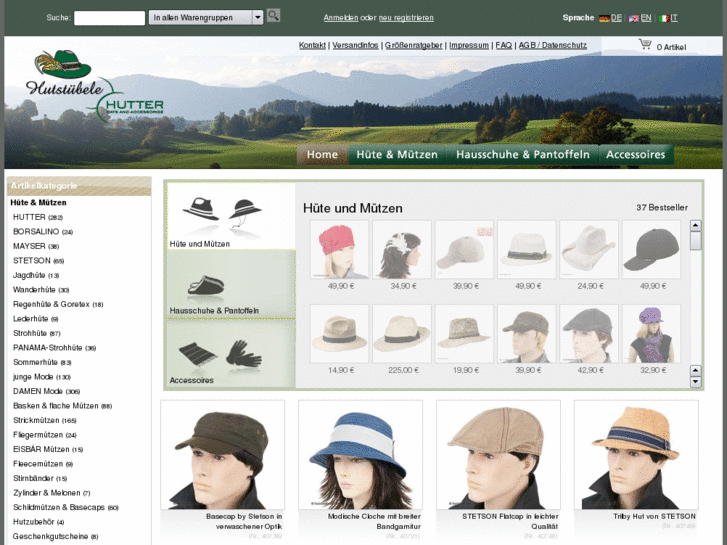Open the hair flower bestseller for 34,90 €
Image resolution: width=727 pixels, height=545 pixels.
pyautogui.click(x=402, y=250)
